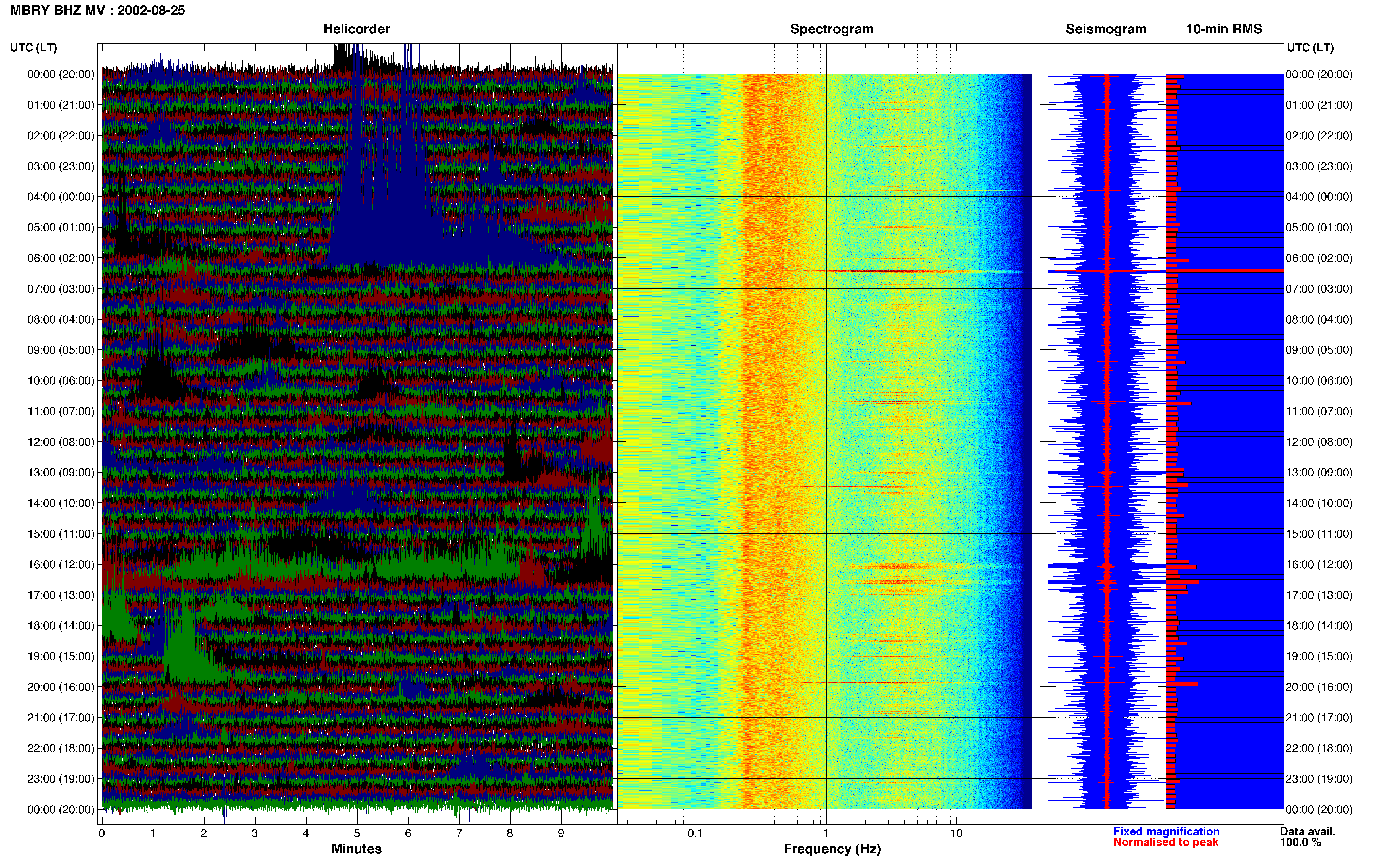Click RMS-side time label '17:00 (13:00)'
This screenshot has height=868, width=1388.
(1319, 595)
